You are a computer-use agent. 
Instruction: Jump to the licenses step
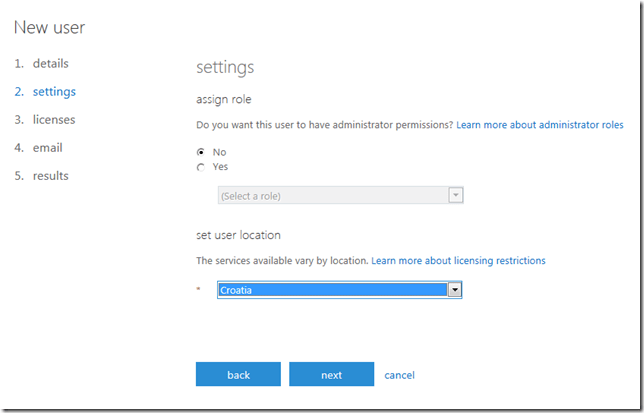pyautogui.click(x=53, y=119)
